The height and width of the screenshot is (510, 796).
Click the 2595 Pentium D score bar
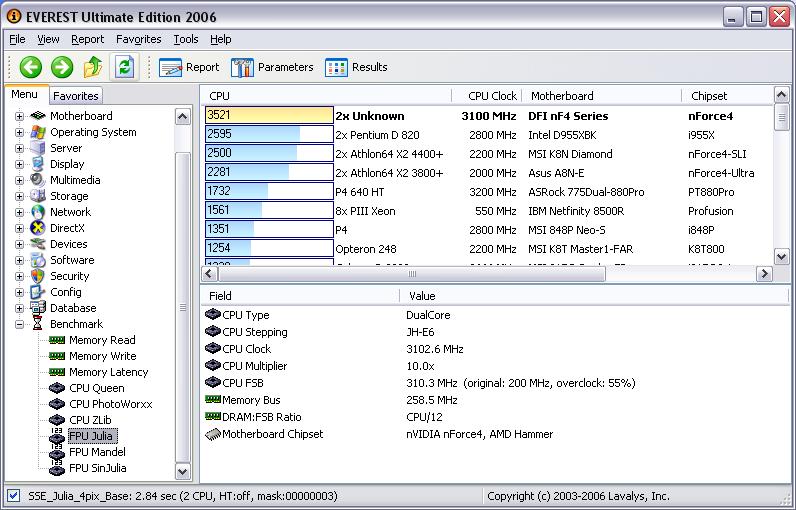tap(269, 134)
